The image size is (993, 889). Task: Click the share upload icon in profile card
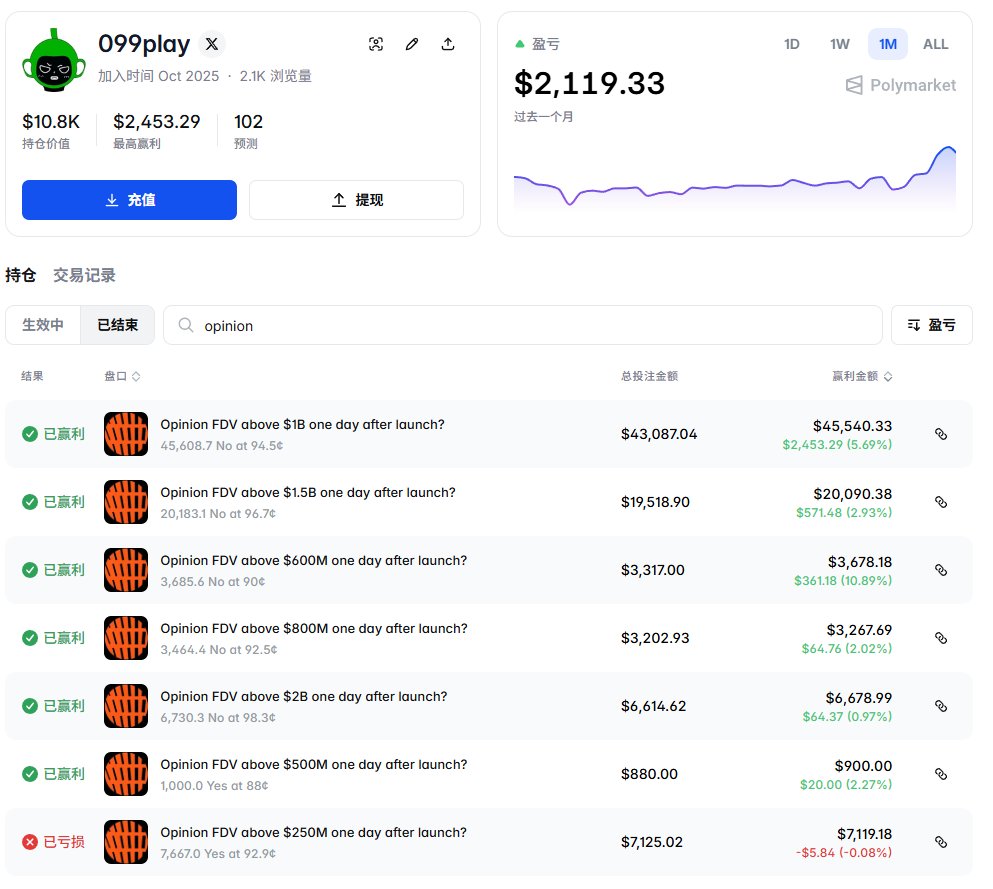tap(448, 44)
